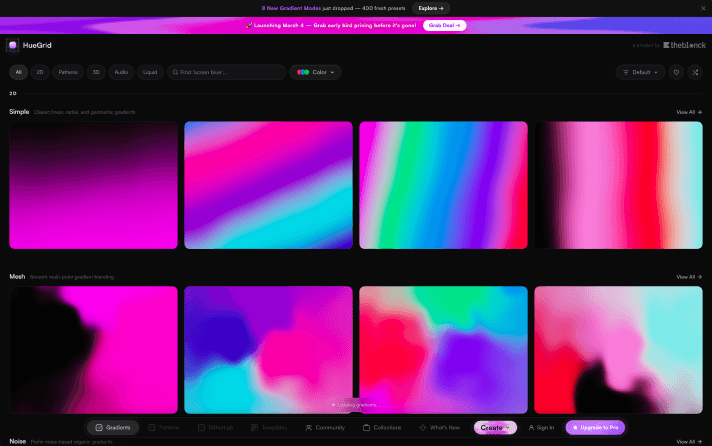Open the What's New tab

pyautogui.click(x=440, y=427)
